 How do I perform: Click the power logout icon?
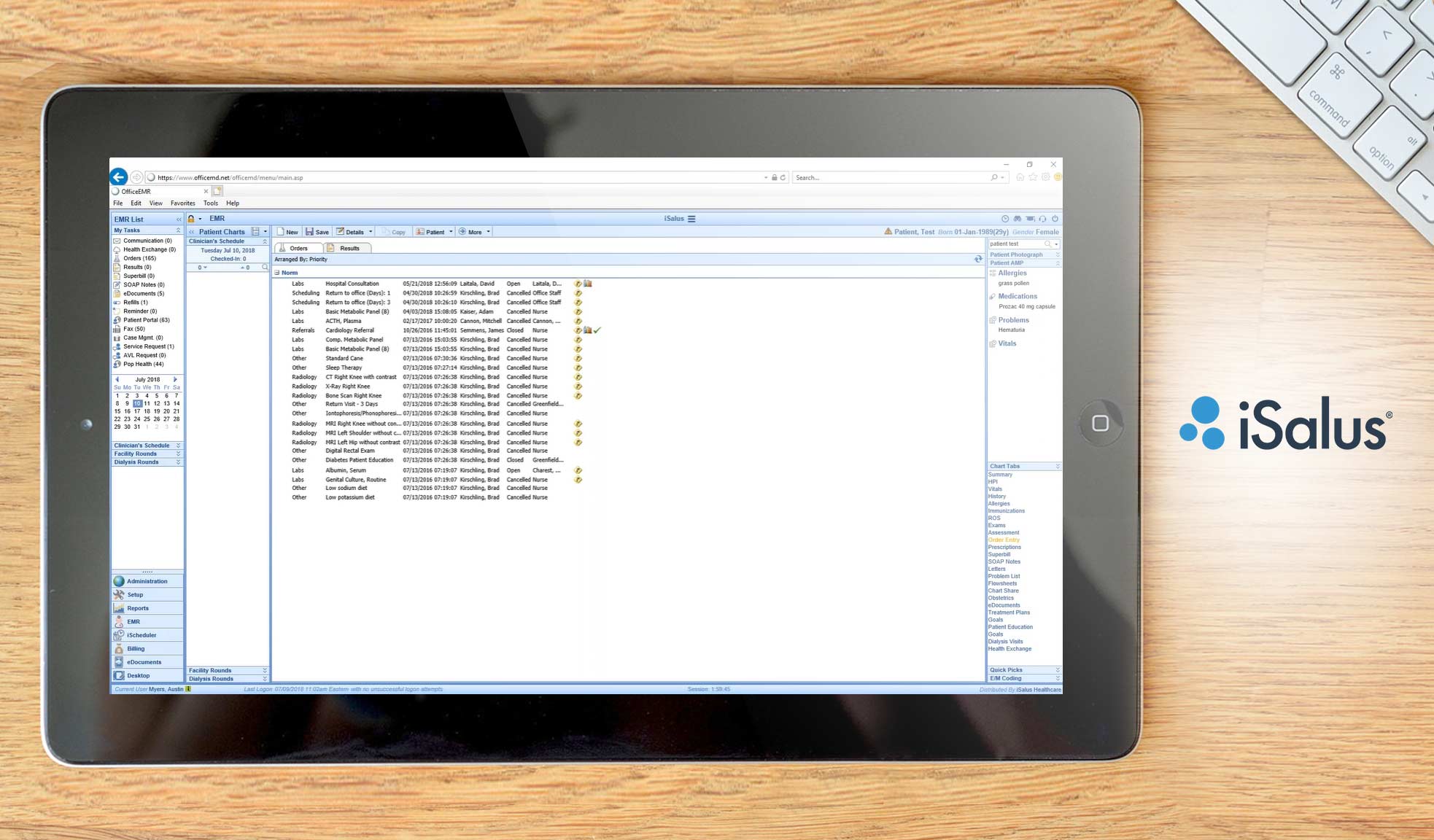1055,219
